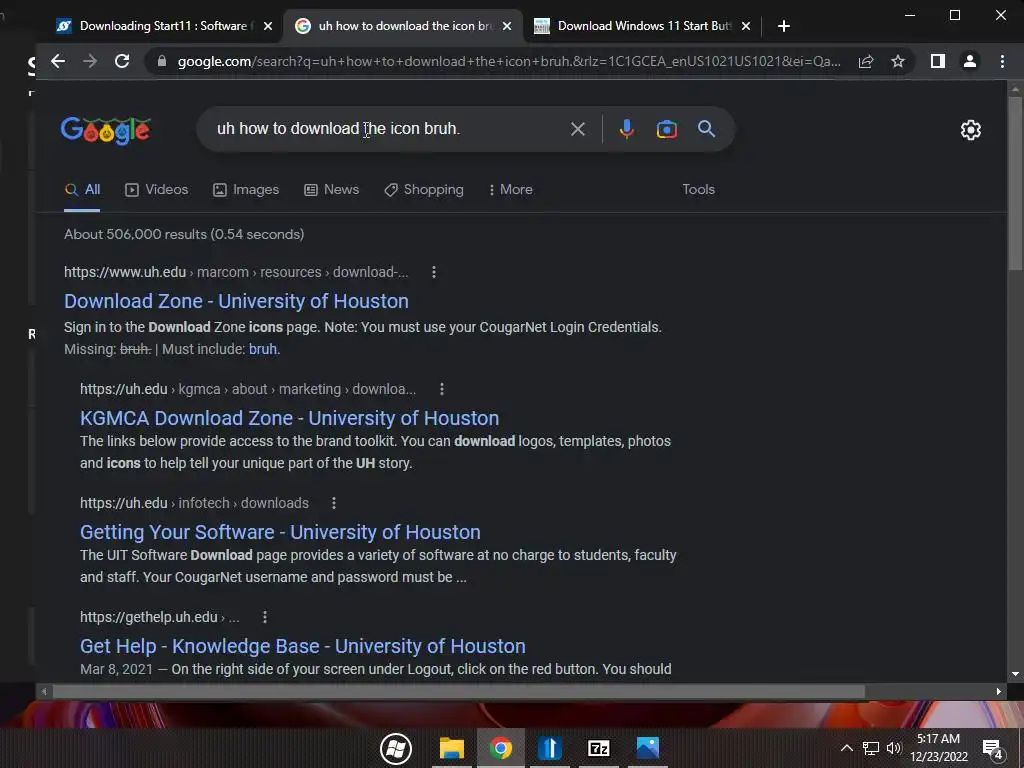The height and width of the screenshot is (768, 1024).
Task: Click the https://www.uh.edu marcom breadcrumb
Action: (236, 272)
